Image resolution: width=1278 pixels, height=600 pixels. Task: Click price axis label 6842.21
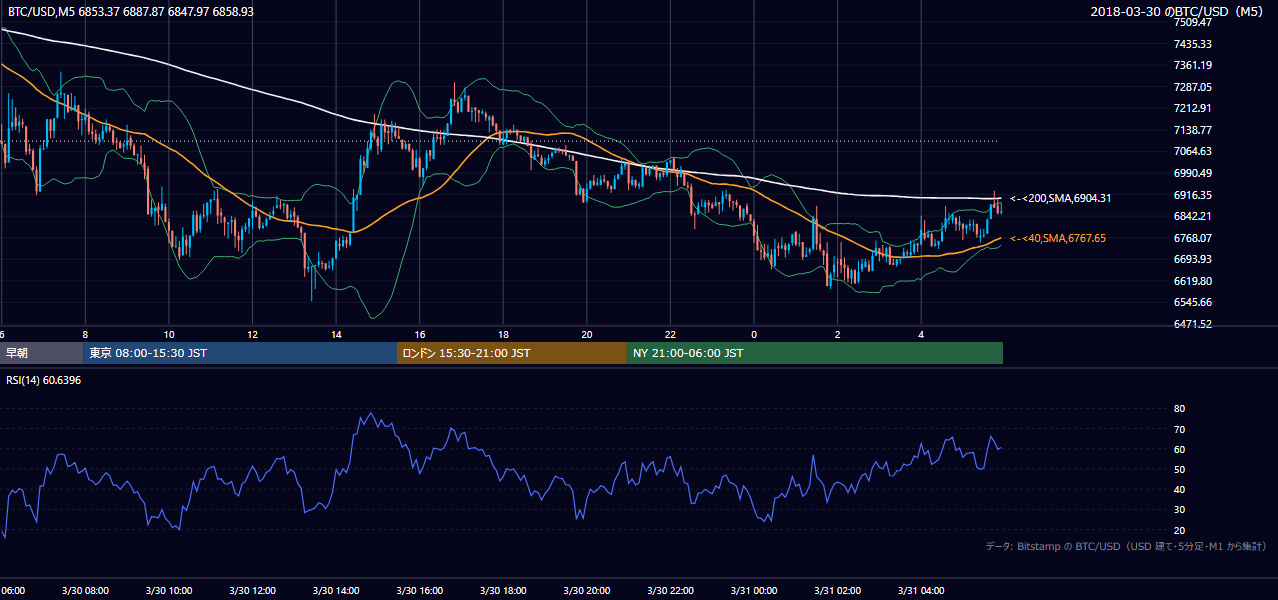1192,216
